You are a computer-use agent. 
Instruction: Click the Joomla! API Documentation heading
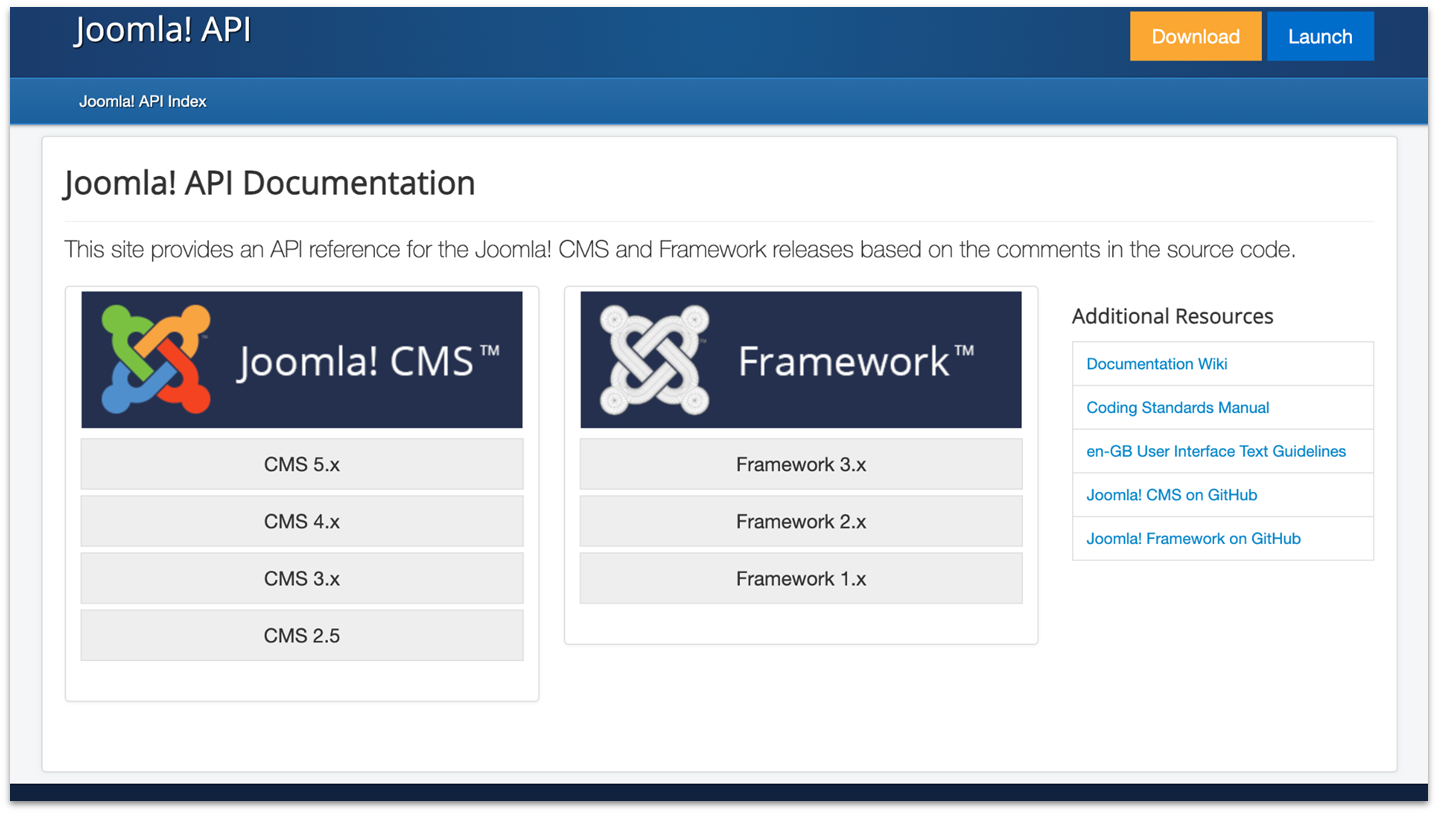(270, 184)
